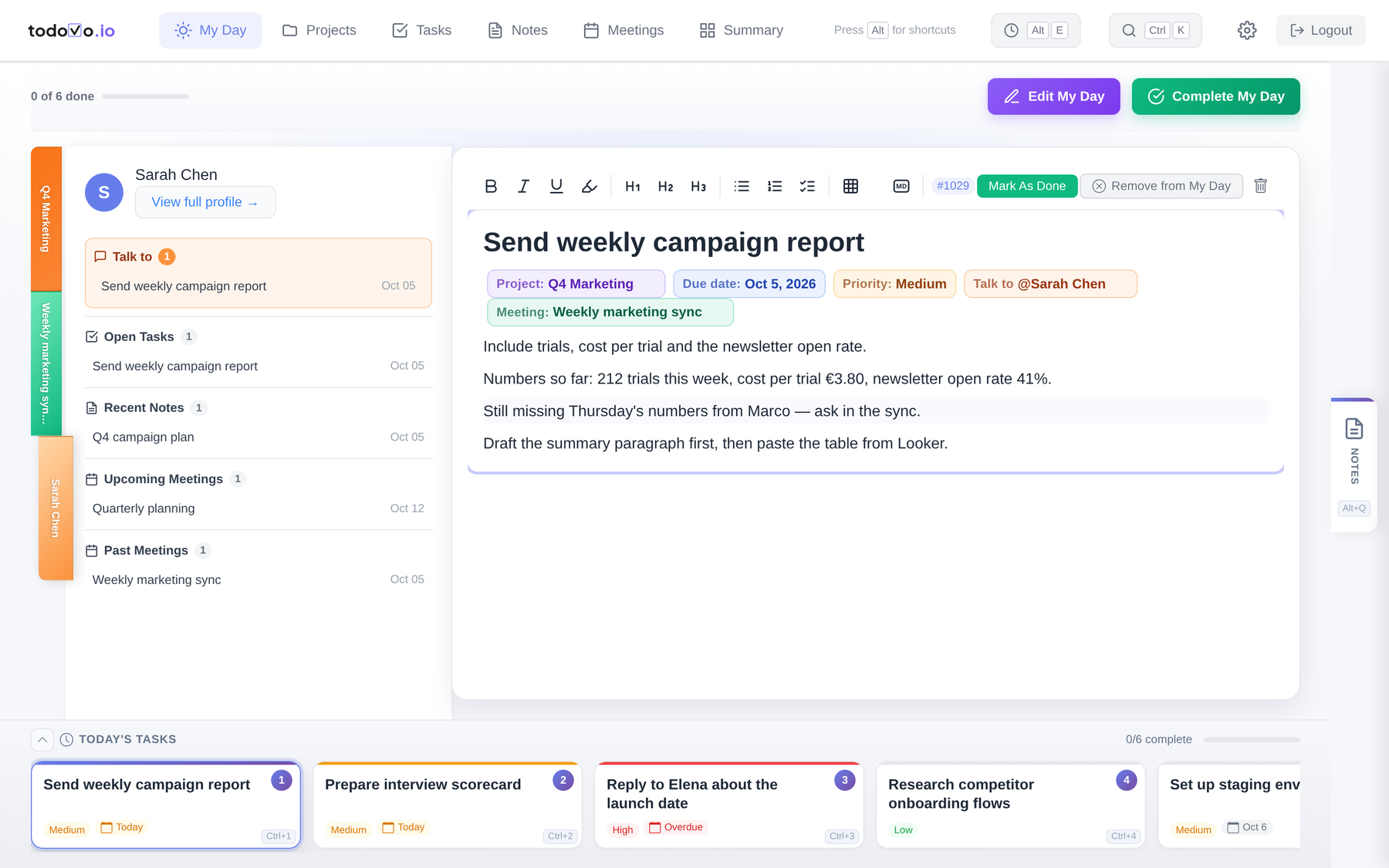Image resolution: width=1389 pixels, height=868 pixels.
Task: Open View full profile link
Action: [x=205, y=202]
